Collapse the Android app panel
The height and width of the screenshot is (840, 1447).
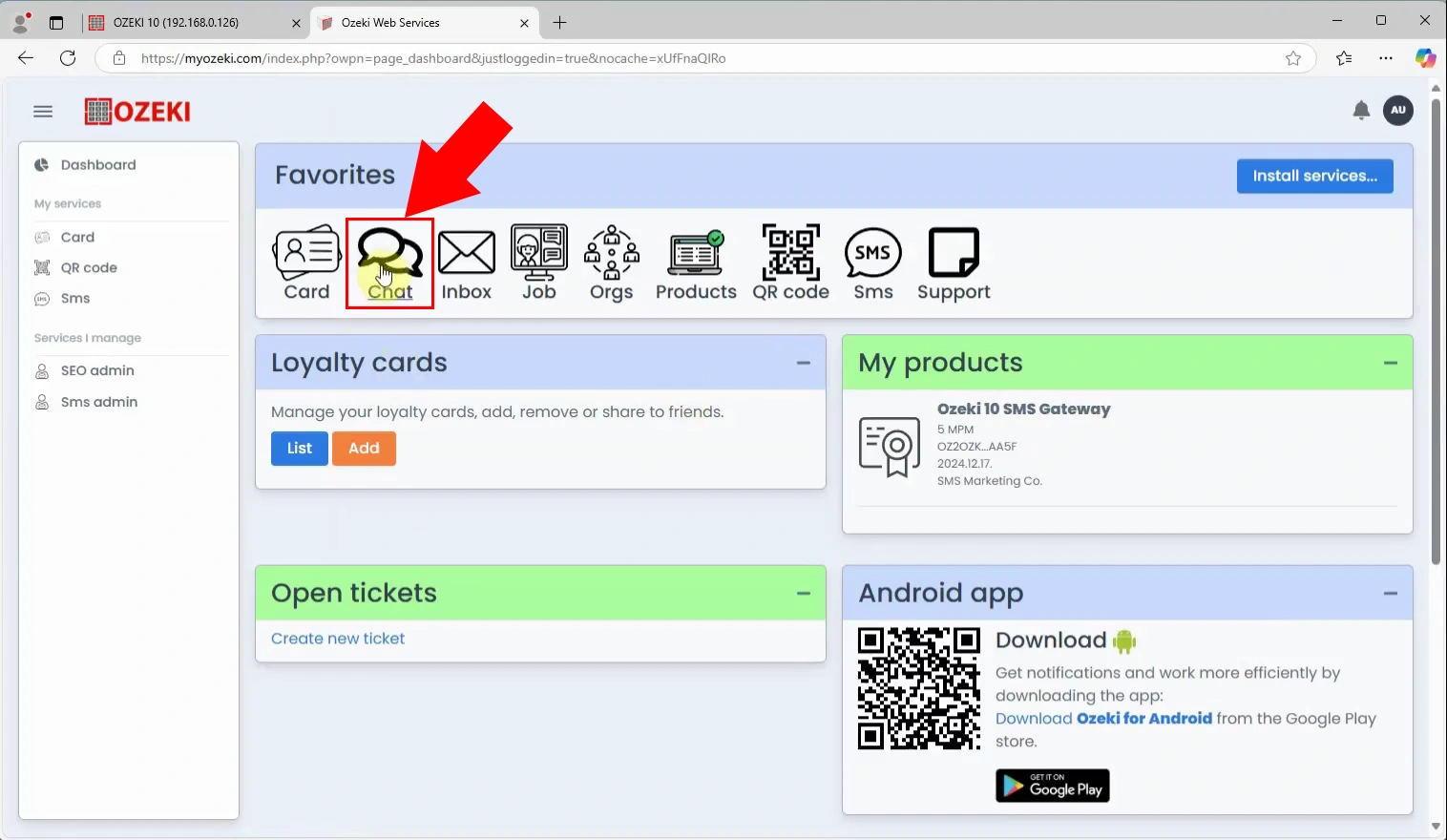(x=1391, y=593)
